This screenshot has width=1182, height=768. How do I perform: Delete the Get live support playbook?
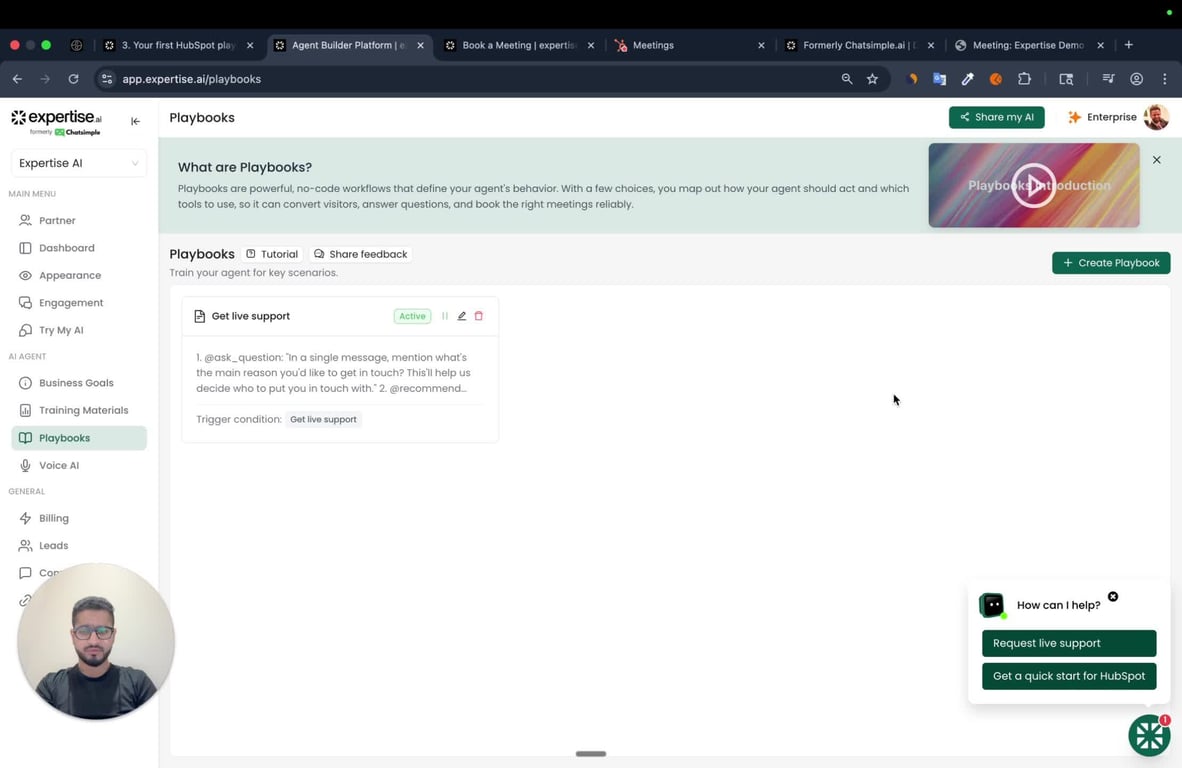[x=479, y=316]
